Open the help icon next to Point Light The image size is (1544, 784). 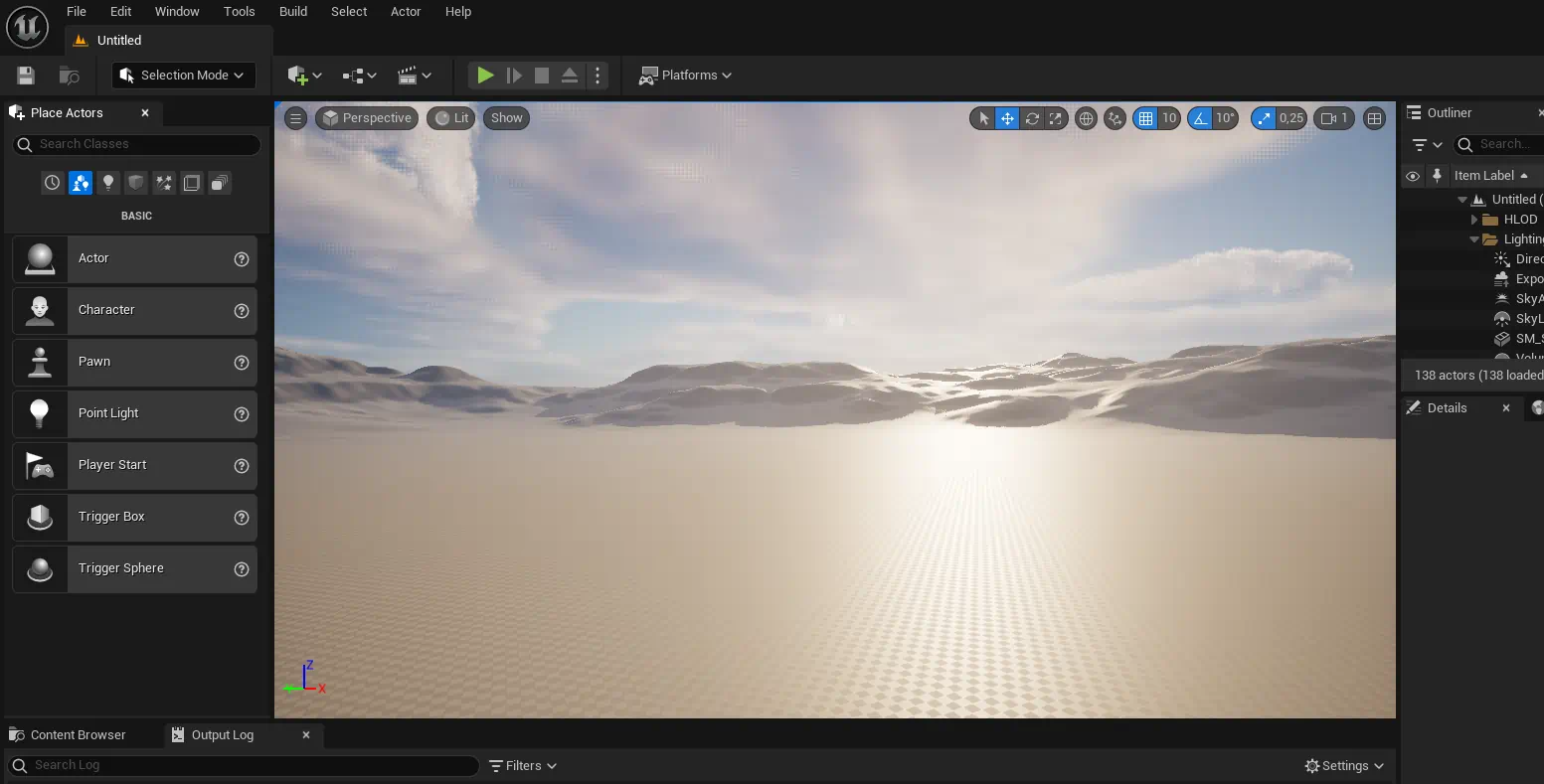point(241,414)
